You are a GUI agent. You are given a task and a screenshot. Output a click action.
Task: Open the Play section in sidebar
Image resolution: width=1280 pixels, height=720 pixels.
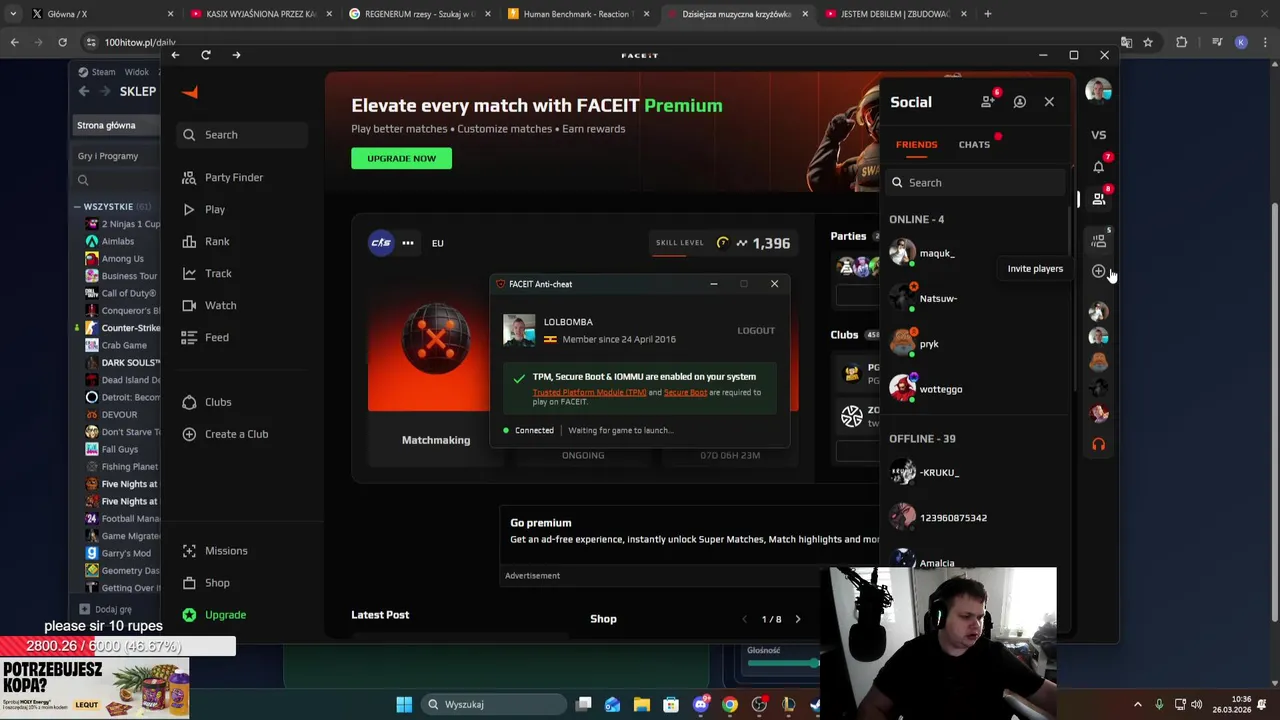[204, 209]
